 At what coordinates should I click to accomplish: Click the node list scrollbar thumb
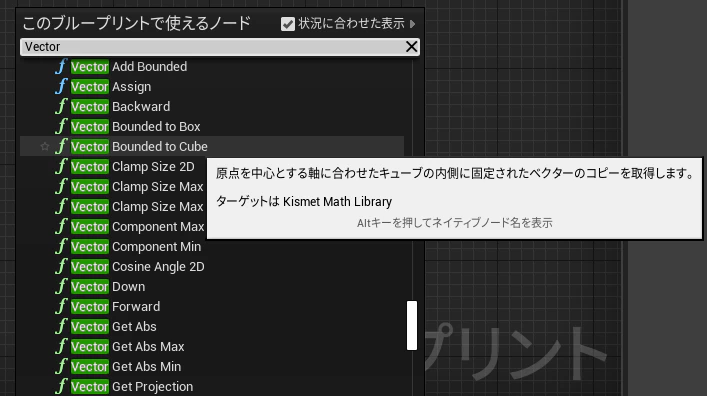click(x=412, y=326)
